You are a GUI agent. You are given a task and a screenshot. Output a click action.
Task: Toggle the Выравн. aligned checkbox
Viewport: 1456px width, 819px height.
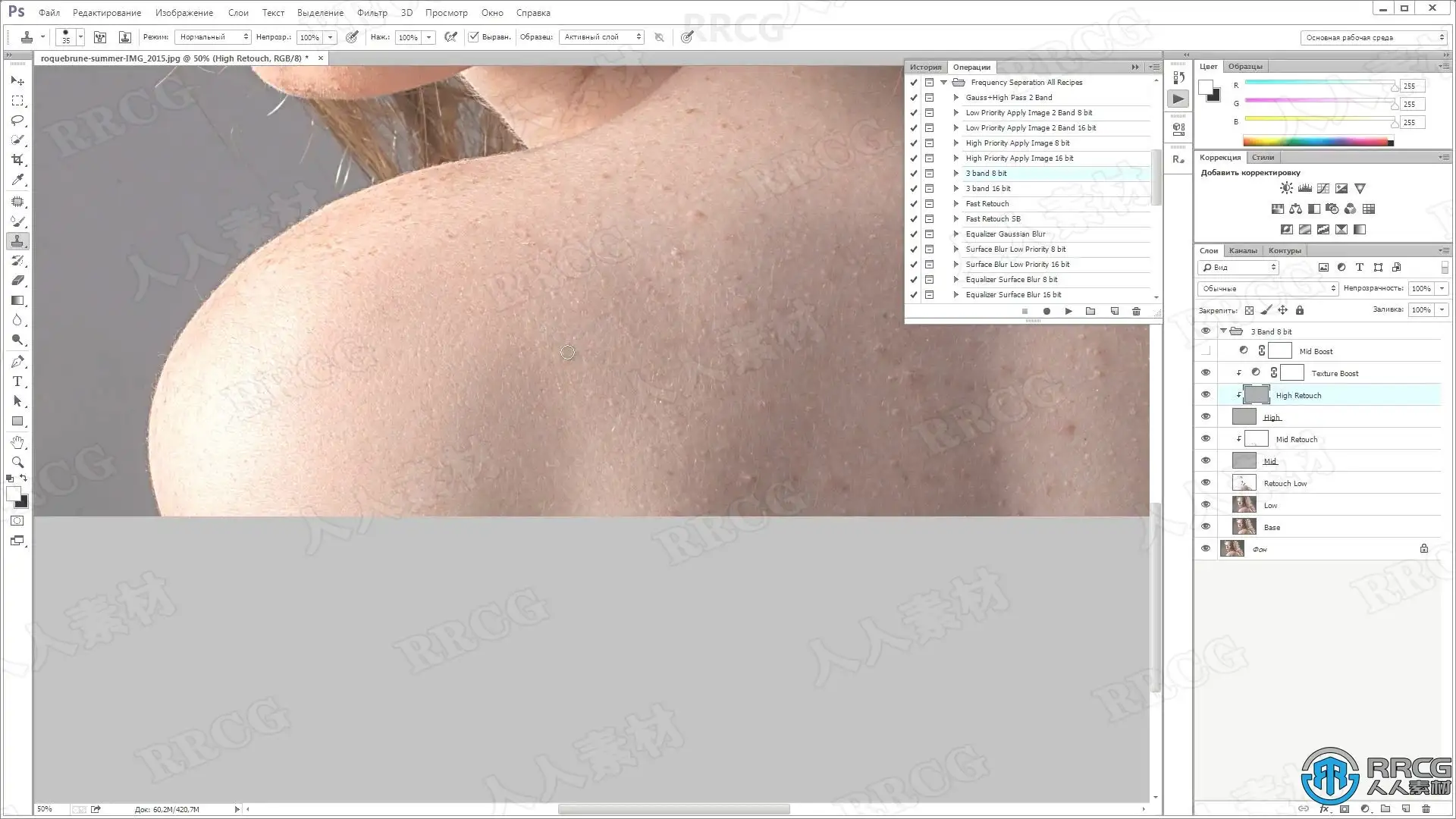[x=474, y=36]
